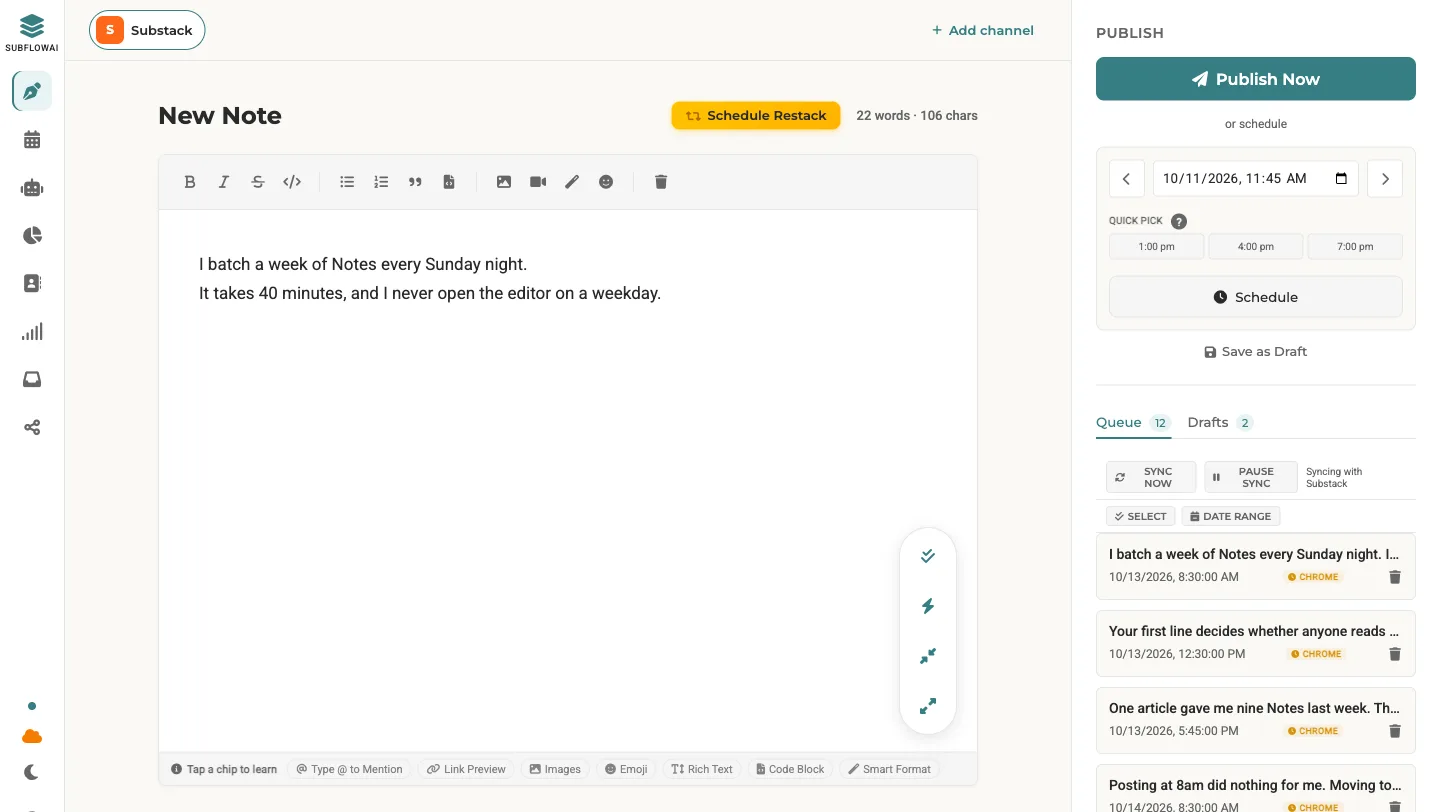Click Sync Now button

pyautogui.click(x=1151, y=477)
